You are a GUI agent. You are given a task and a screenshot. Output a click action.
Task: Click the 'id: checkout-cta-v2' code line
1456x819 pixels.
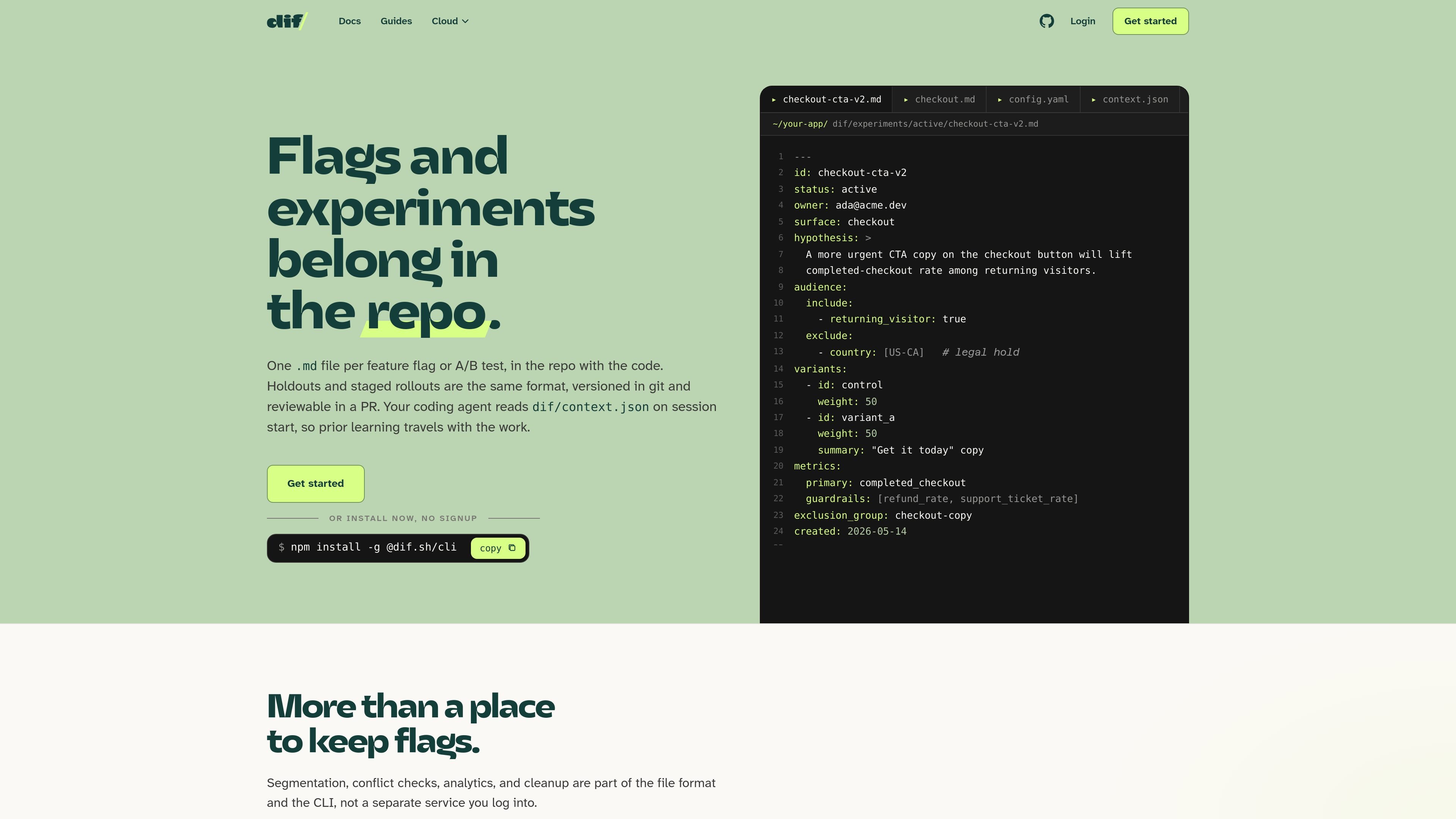850,173
